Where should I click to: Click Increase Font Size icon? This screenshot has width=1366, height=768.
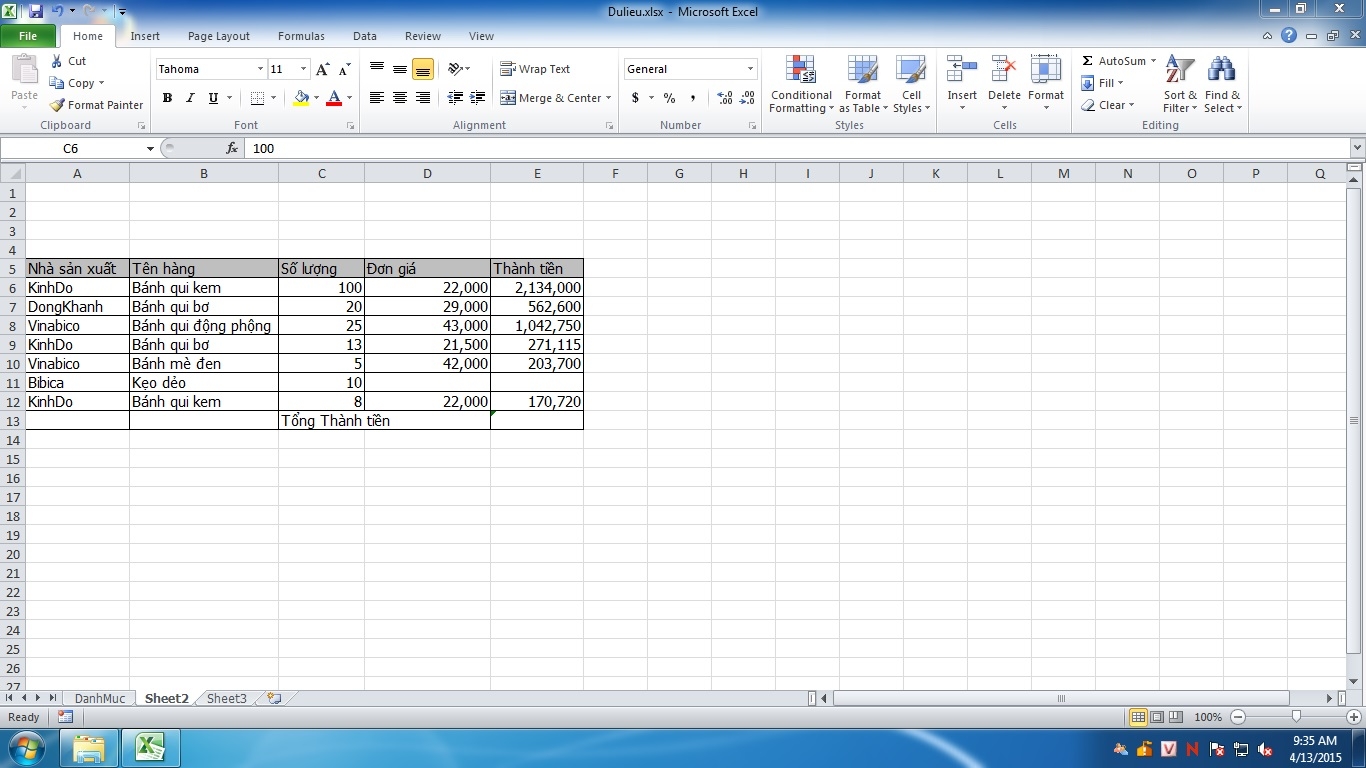coord(322,69)
